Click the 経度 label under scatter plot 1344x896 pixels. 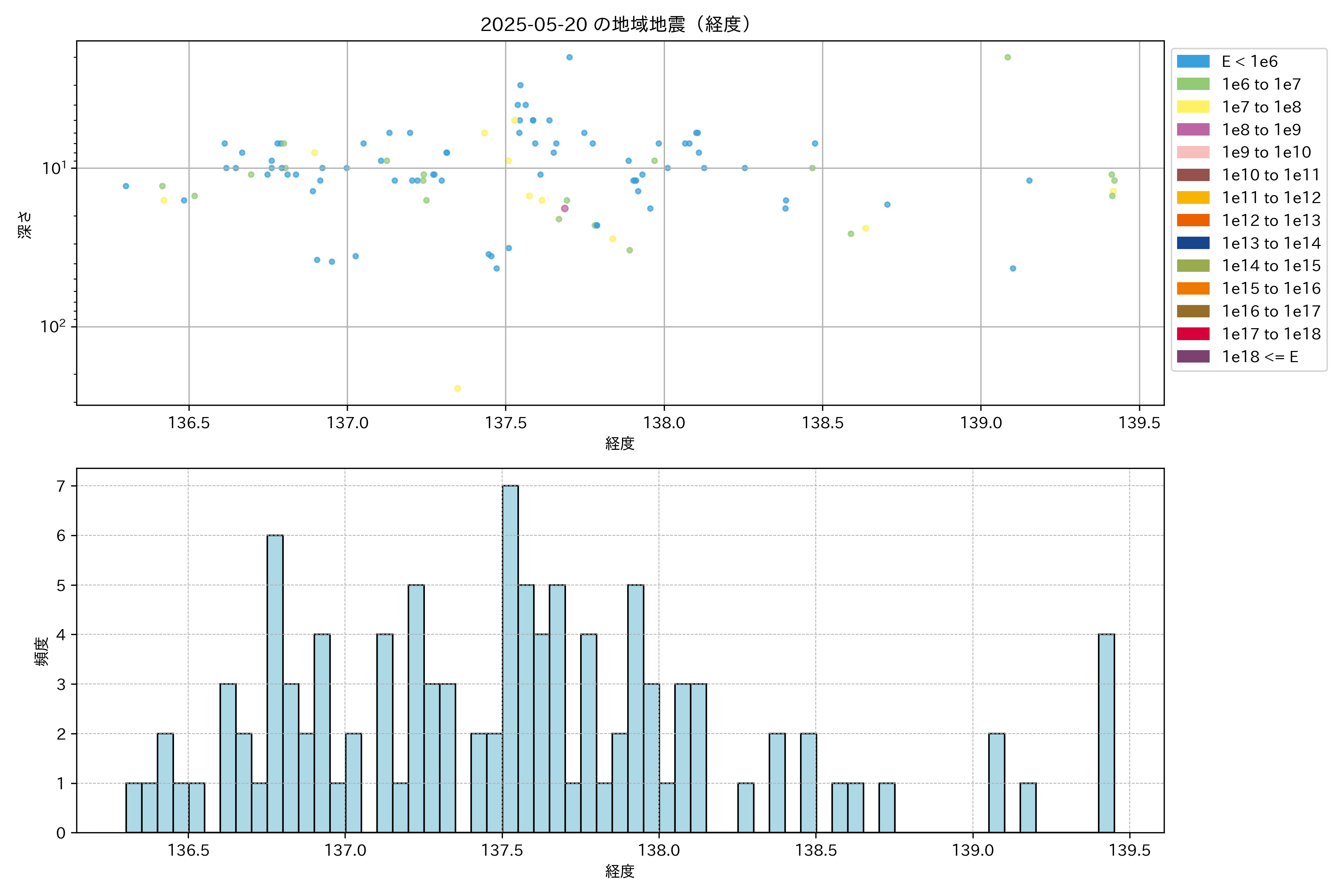coord(619,444)
